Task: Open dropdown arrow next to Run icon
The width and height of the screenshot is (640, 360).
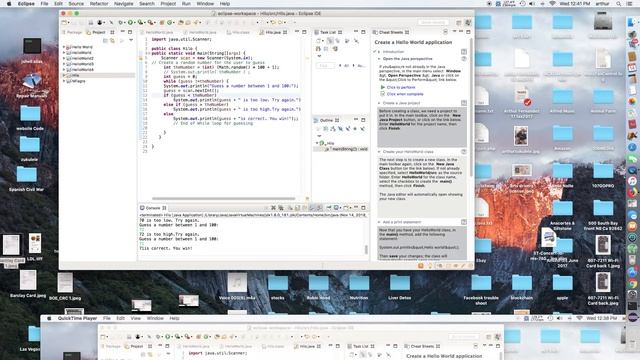Action: pyautogui.click(x=135, y=22)
